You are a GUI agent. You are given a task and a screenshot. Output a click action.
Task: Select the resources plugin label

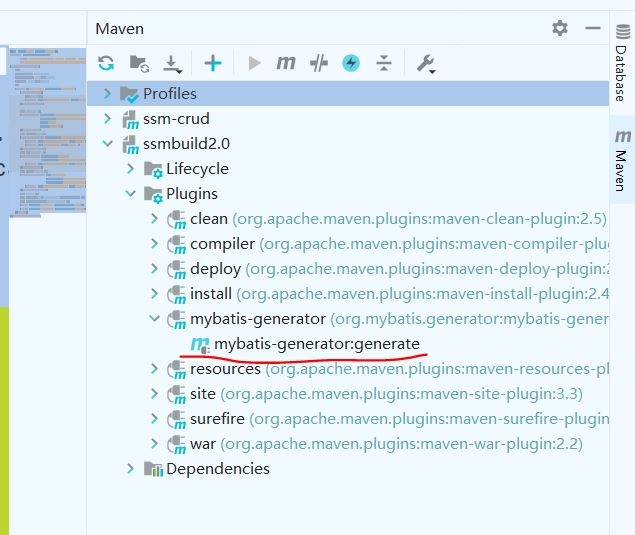226,369
